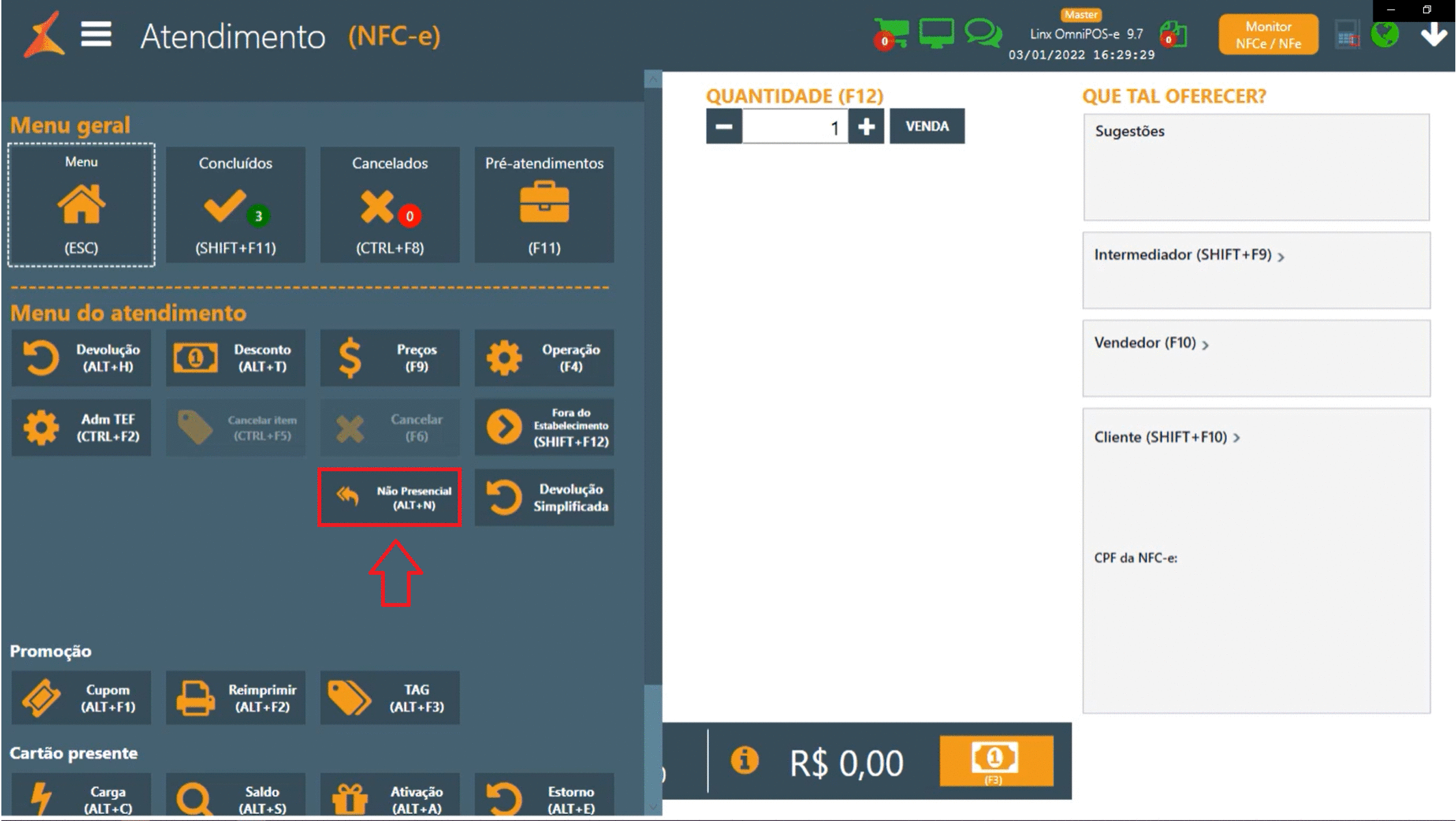Open the Pré-atendimentos briefcase tile
1456x821 pixels.
point(544,204)
